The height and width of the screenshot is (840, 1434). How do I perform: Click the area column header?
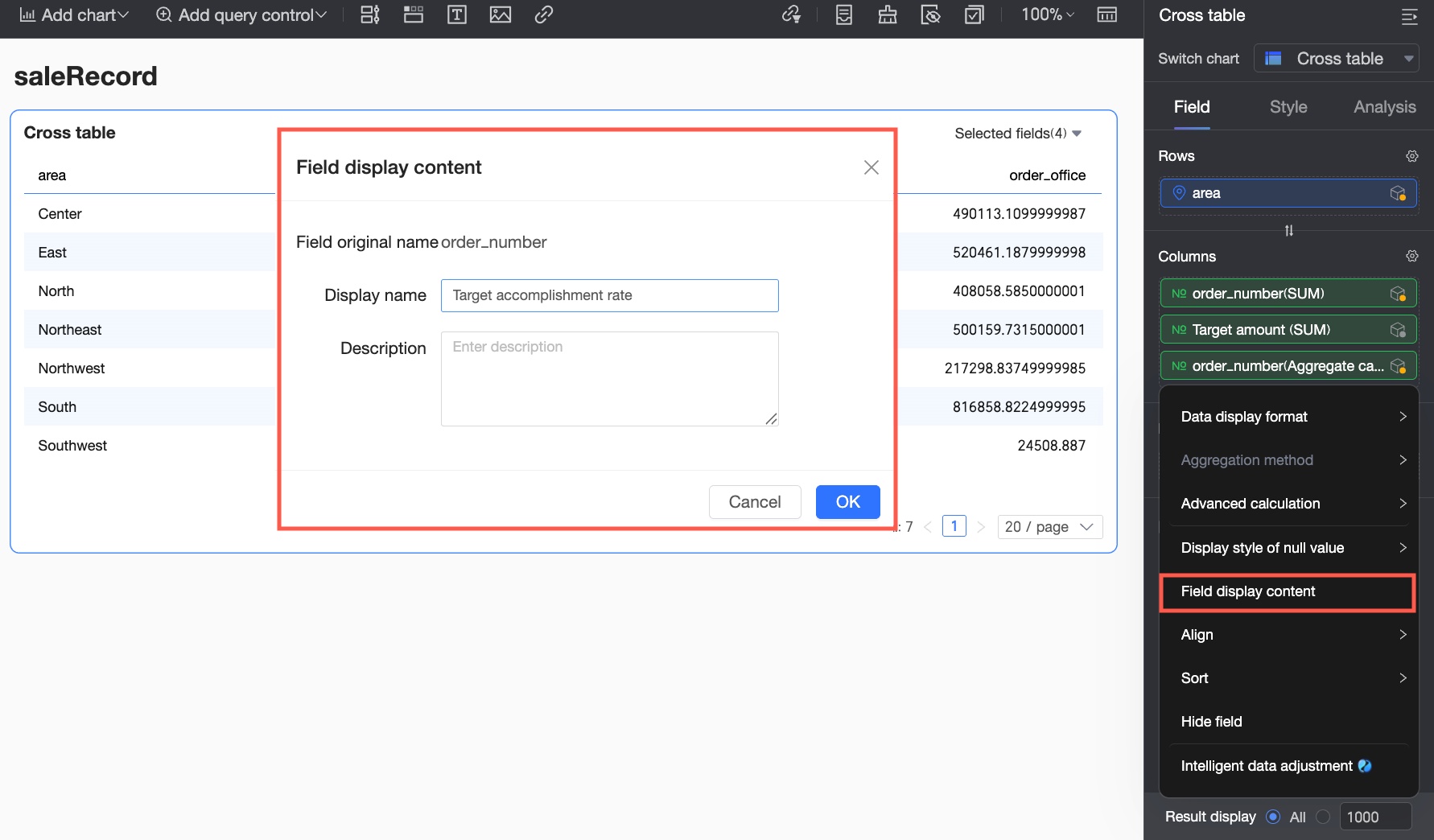[52, 175]
